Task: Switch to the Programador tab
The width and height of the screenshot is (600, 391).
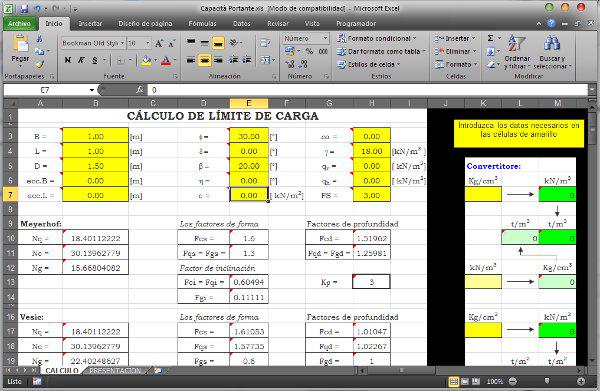Action: tap(356, 23)
